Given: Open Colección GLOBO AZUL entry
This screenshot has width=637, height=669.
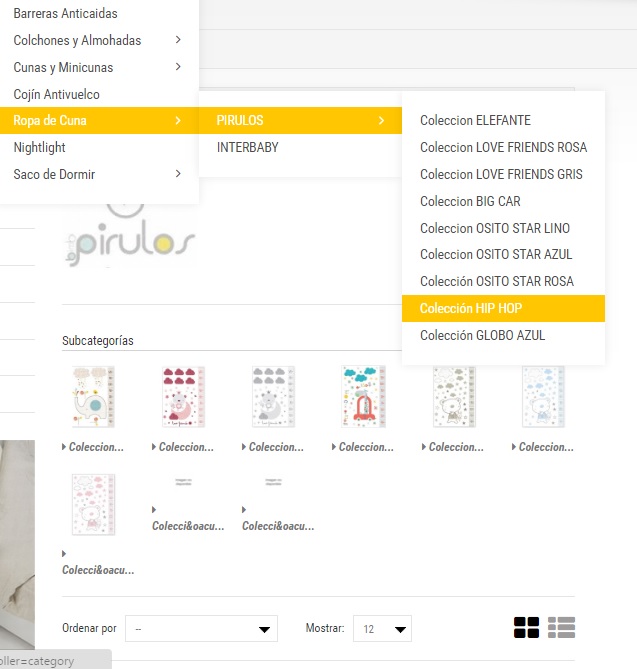Looking at the screenshot, I should (x=483, y=335).
